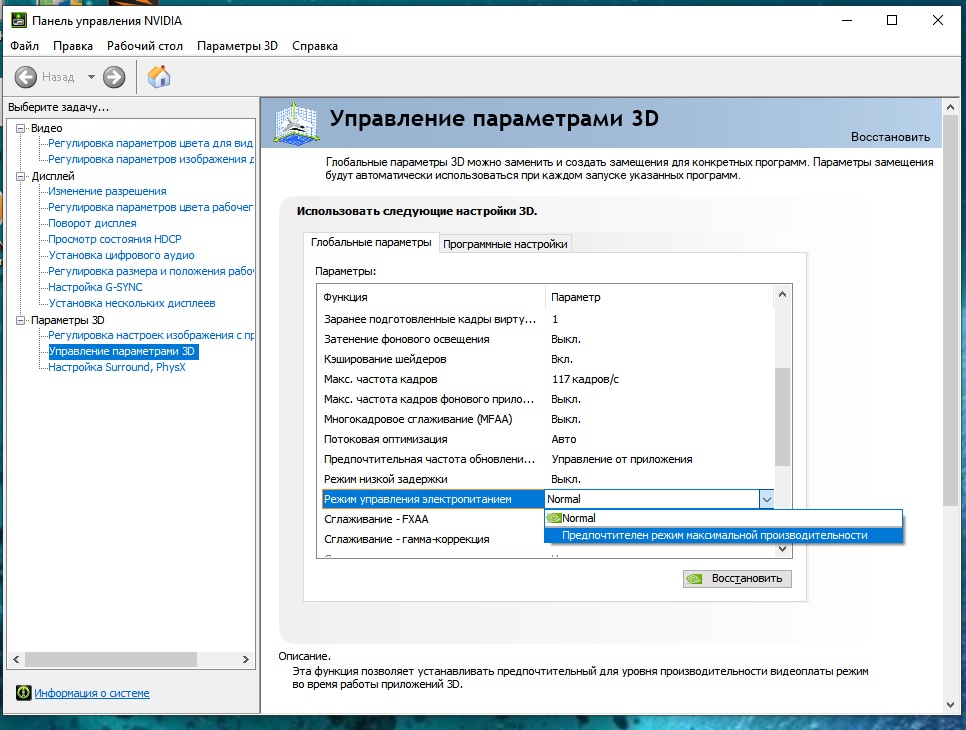Select Предпочтителен режим максимальной производительности option
This screenshot has height=730, width=966.
tap(723, 535)
